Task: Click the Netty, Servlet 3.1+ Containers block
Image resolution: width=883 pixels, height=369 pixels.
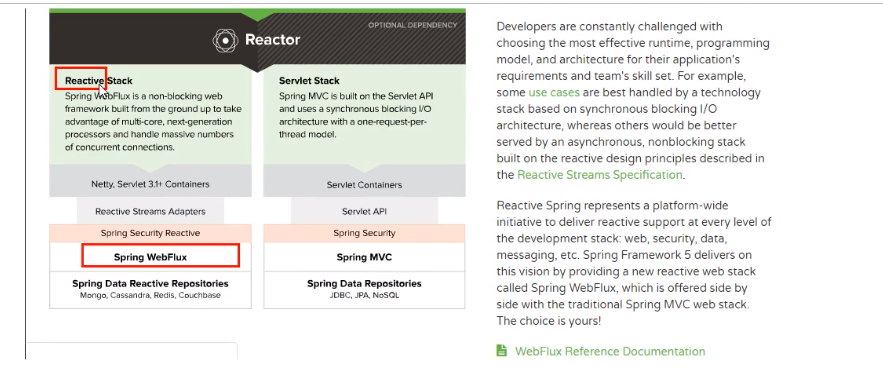Action: coord(150,184)
